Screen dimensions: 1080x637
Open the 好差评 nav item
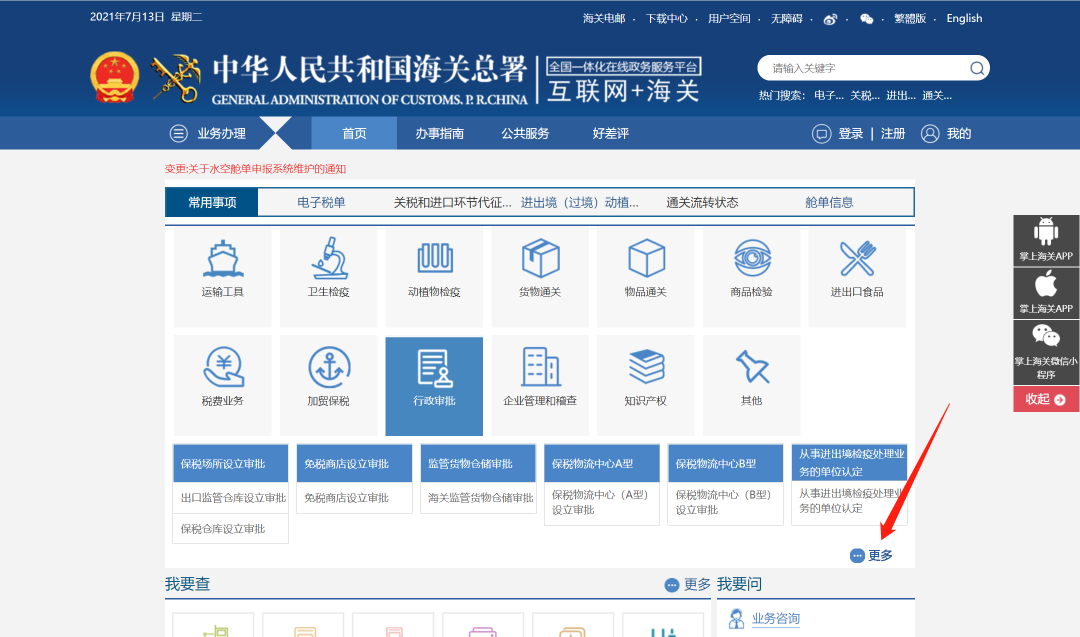[610, 134]
